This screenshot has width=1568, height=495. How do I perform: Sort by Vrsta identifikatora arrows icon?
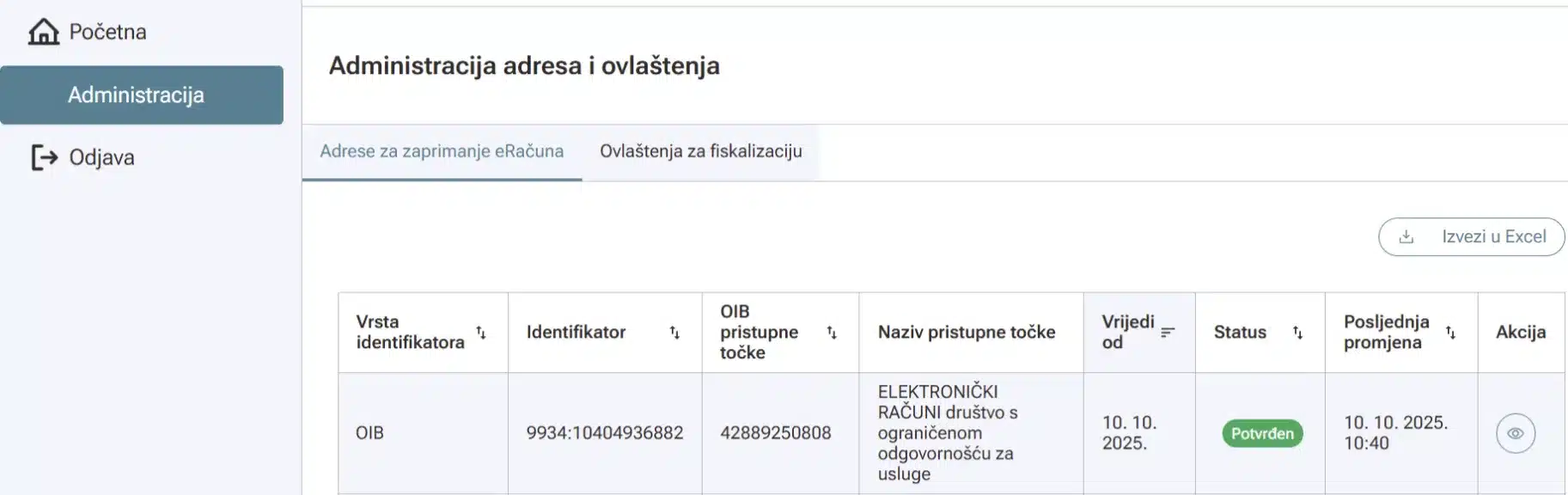[481, 333]
